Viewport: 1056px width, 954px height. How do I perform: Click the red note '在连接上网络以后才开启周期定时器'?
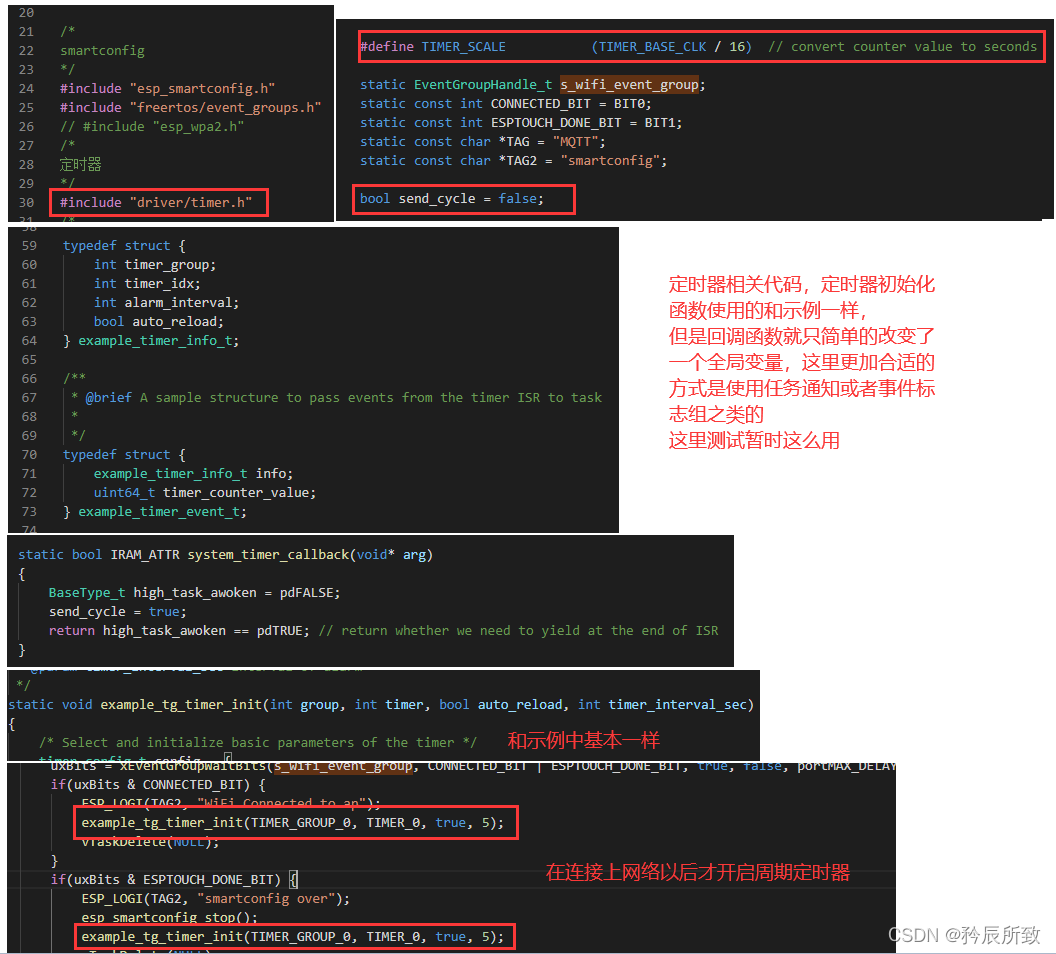pyautogui.click(x=698, y=872)
